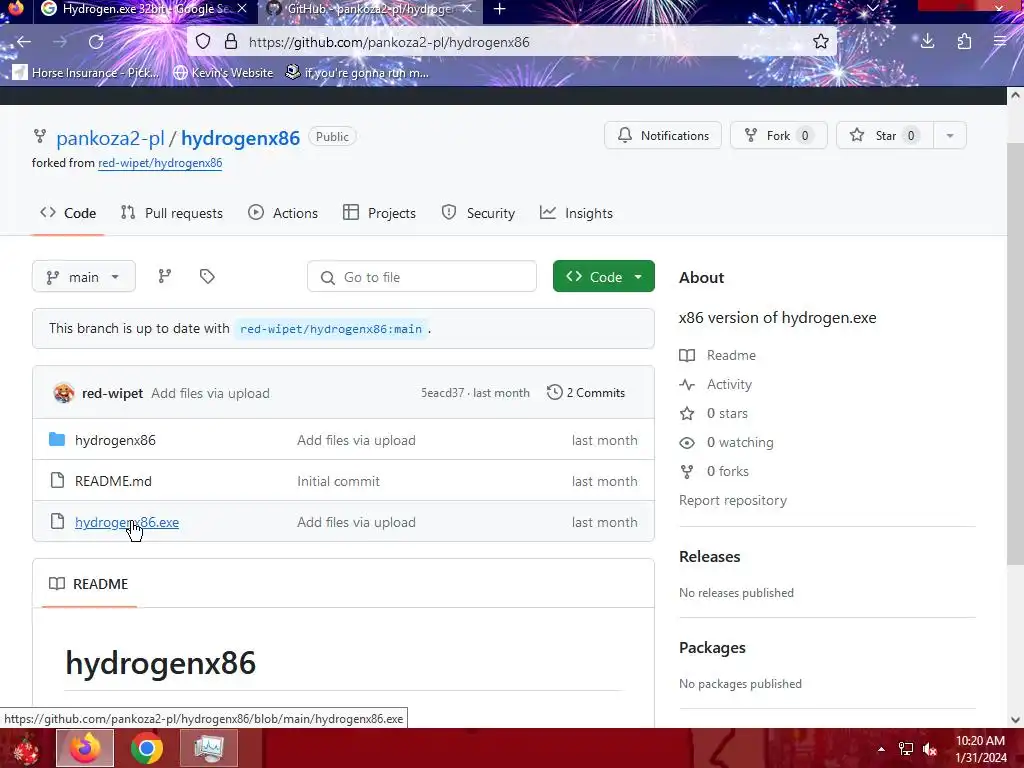
Task: Open the 'Add files via upload' latest commit message
Action: [x=210, y=393]
